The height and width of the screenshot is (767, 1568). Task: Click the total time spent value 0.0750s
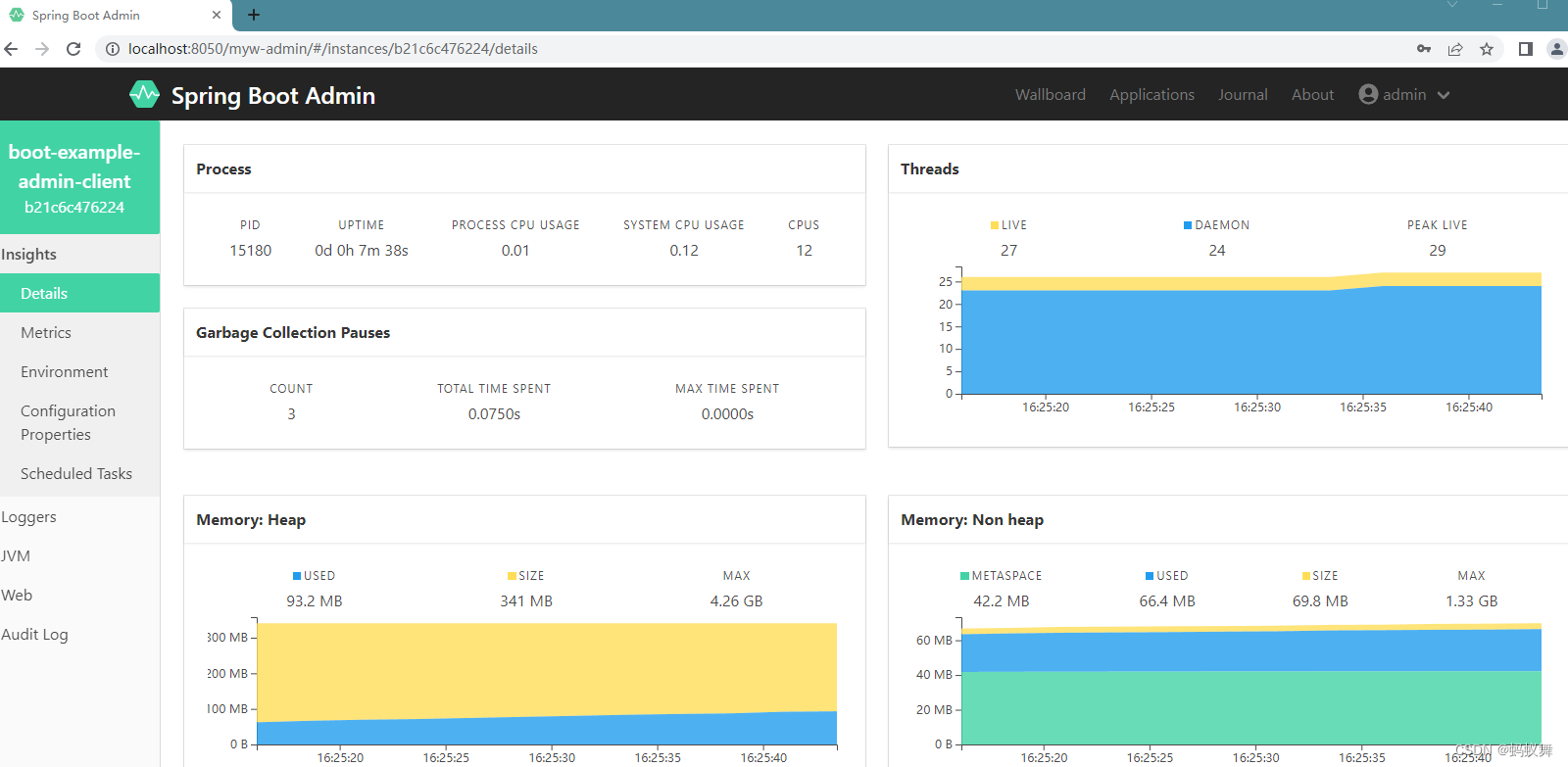tap(494, 414)
